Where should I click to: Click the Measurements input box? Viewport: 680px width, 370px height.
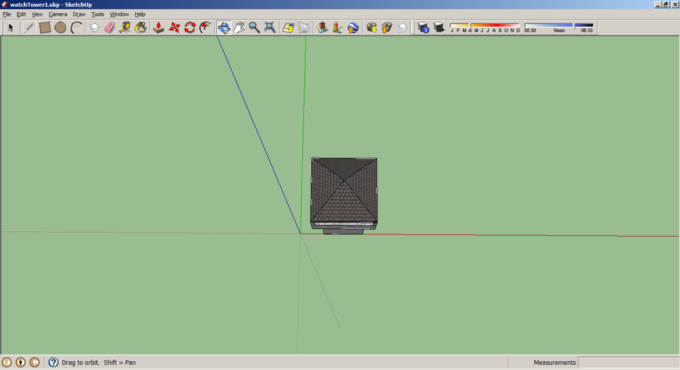click(628, 362)
